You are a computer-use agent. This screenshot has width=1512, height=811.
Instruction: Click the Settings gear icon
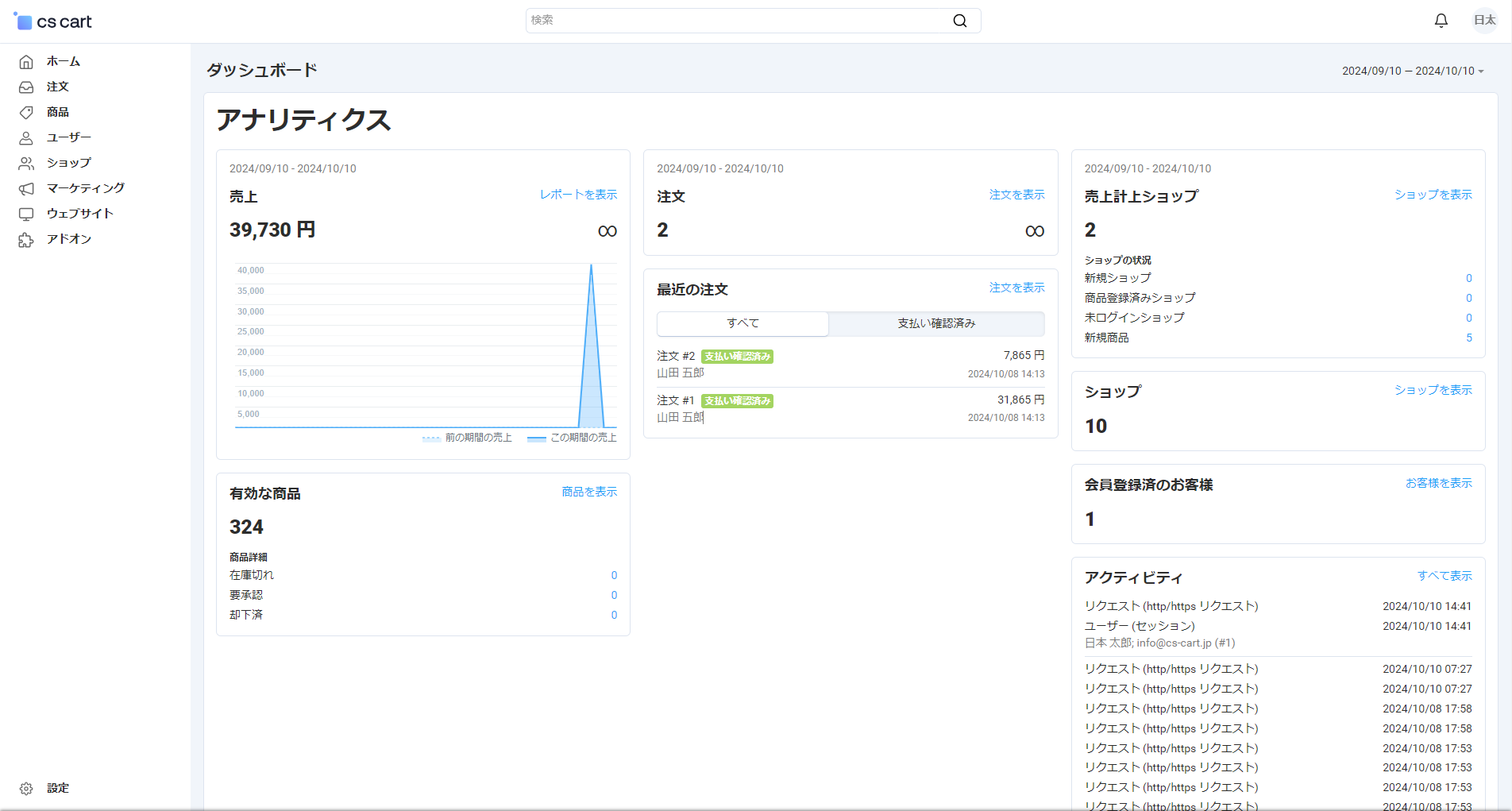26,789
